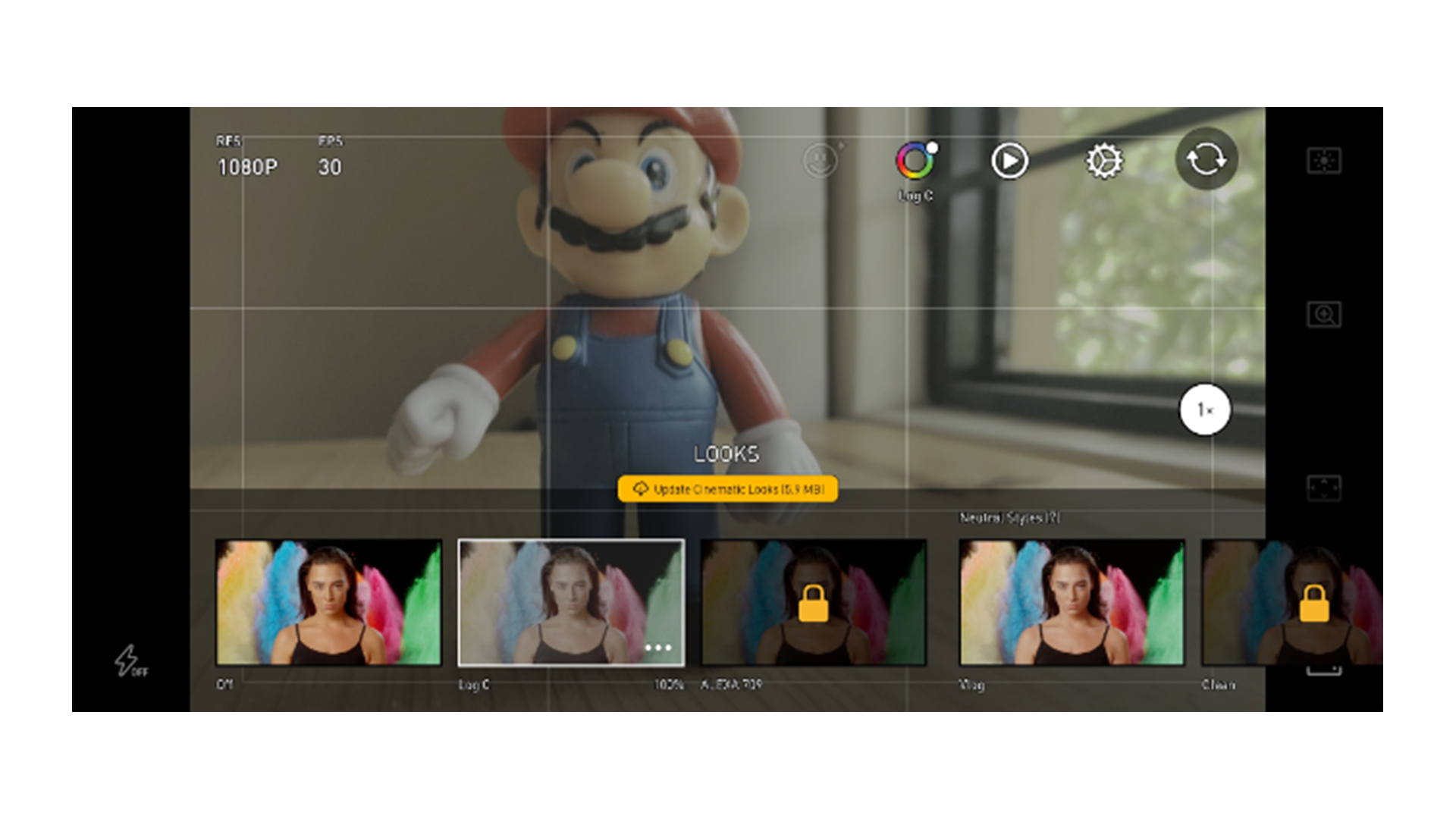Image resolution: width=1456 pixels, height=819 pixels.
Task: Open the exposure adjustment tool
Action: point(1326,161)
